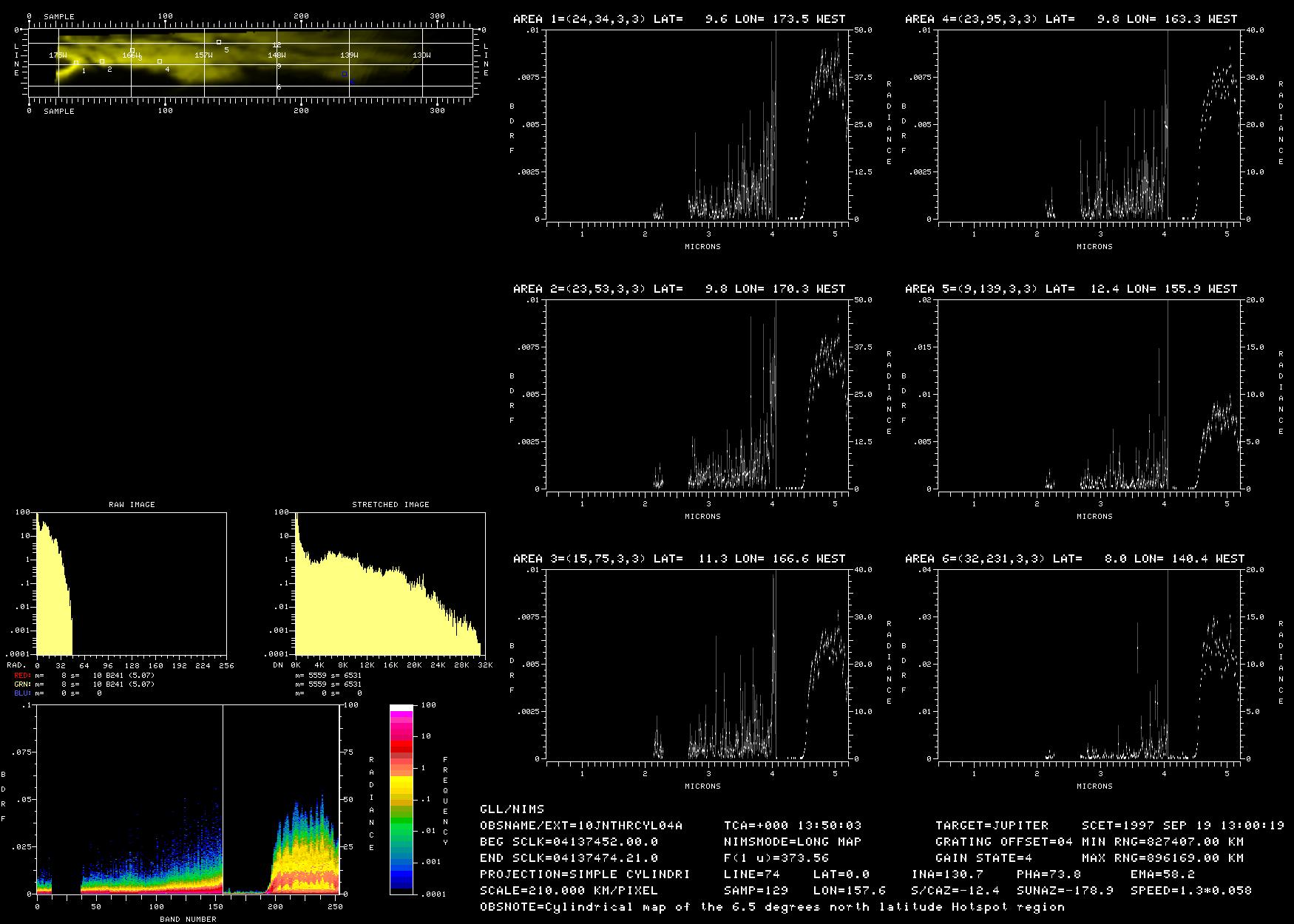The height and width of the screenshot is (924, 1294).
Task: Click the OBSNOTE description line
Action: coord(772,907)
